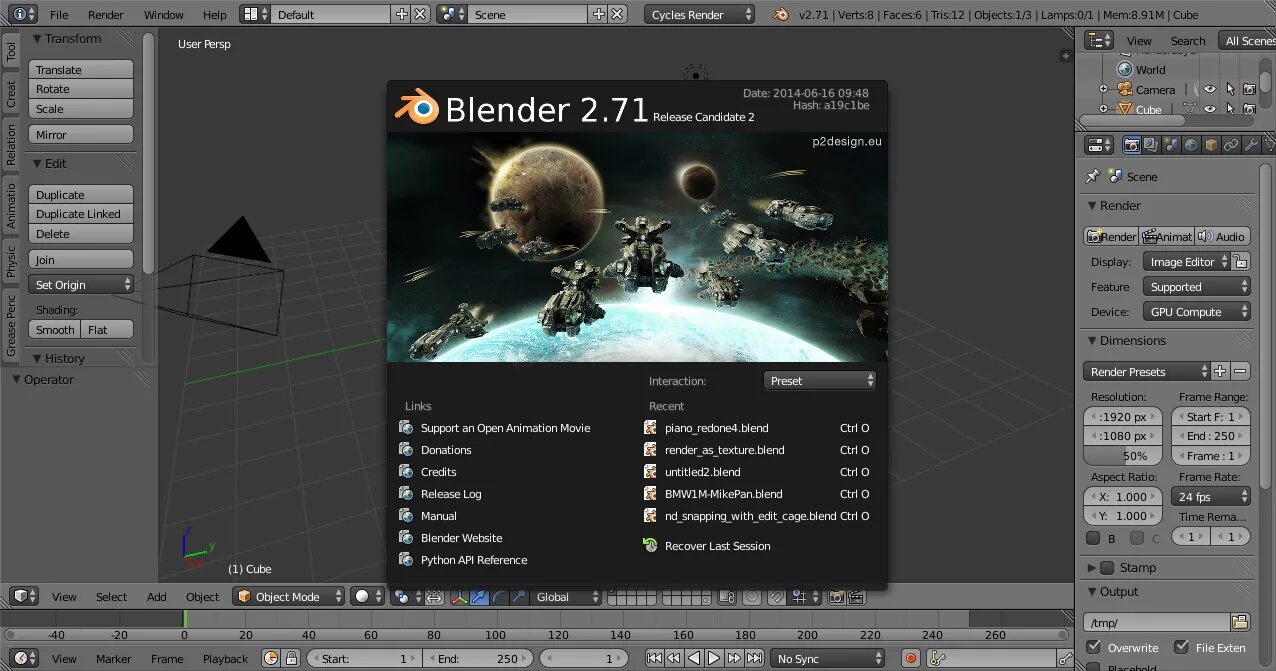
Task: Enable the Border B checkbox
Action: coord(1093,538)
